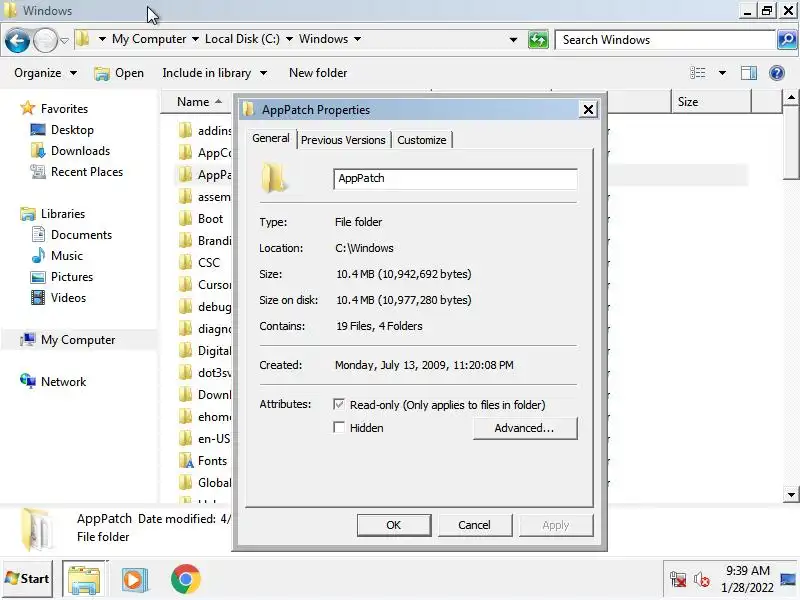Open the recent pages dropdown arrow
The width and height of the screenshot is (800, 600).
coord(65,40)
